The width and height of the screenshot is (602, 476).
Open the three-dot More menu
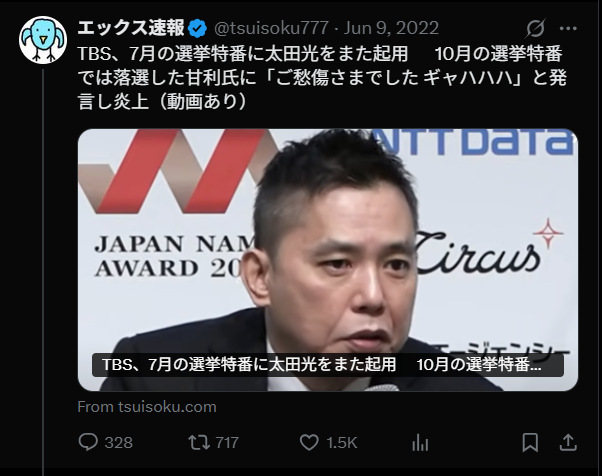click(568, 28)
